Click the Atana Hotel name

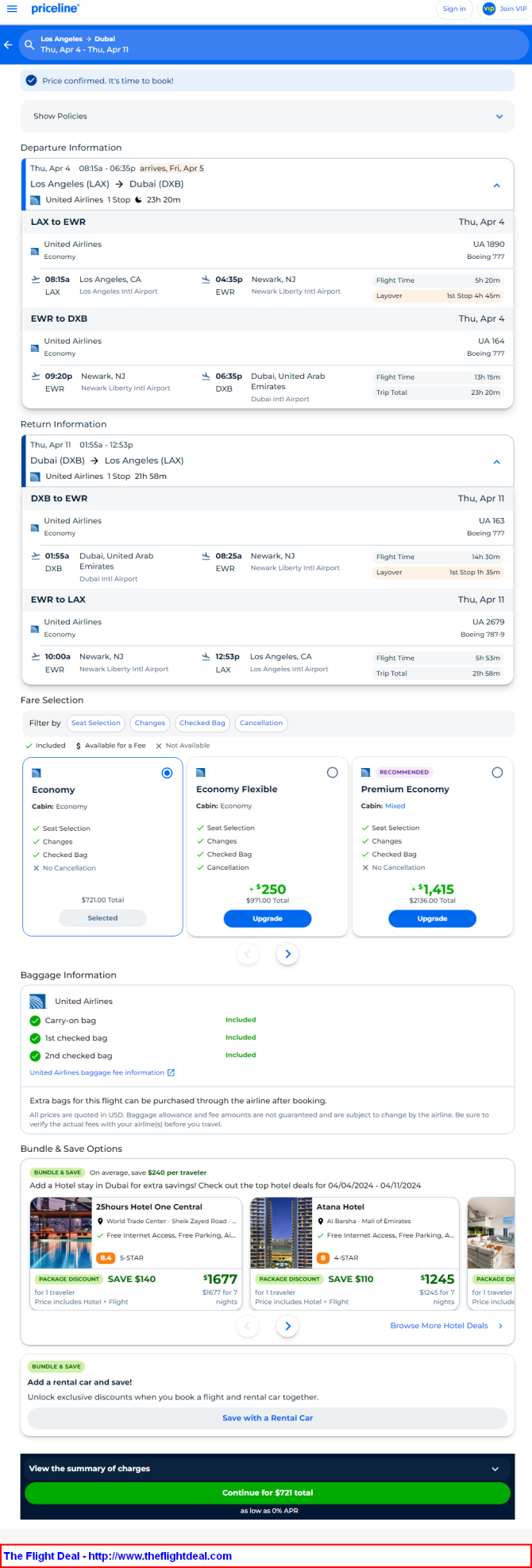(x=341, y=1207)
